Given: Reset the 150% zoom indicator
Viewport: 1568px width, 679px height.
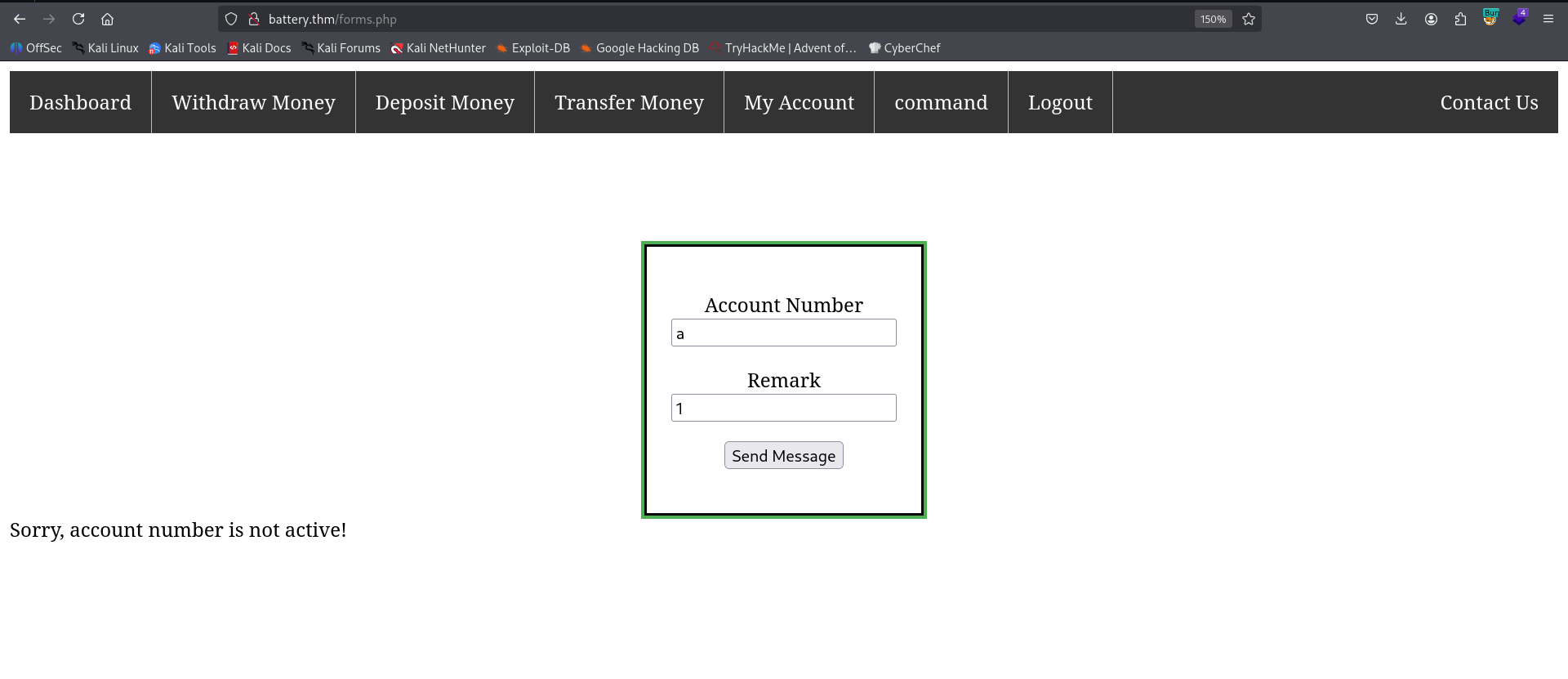Looking at the screenshot, I should click(1213, 19).
